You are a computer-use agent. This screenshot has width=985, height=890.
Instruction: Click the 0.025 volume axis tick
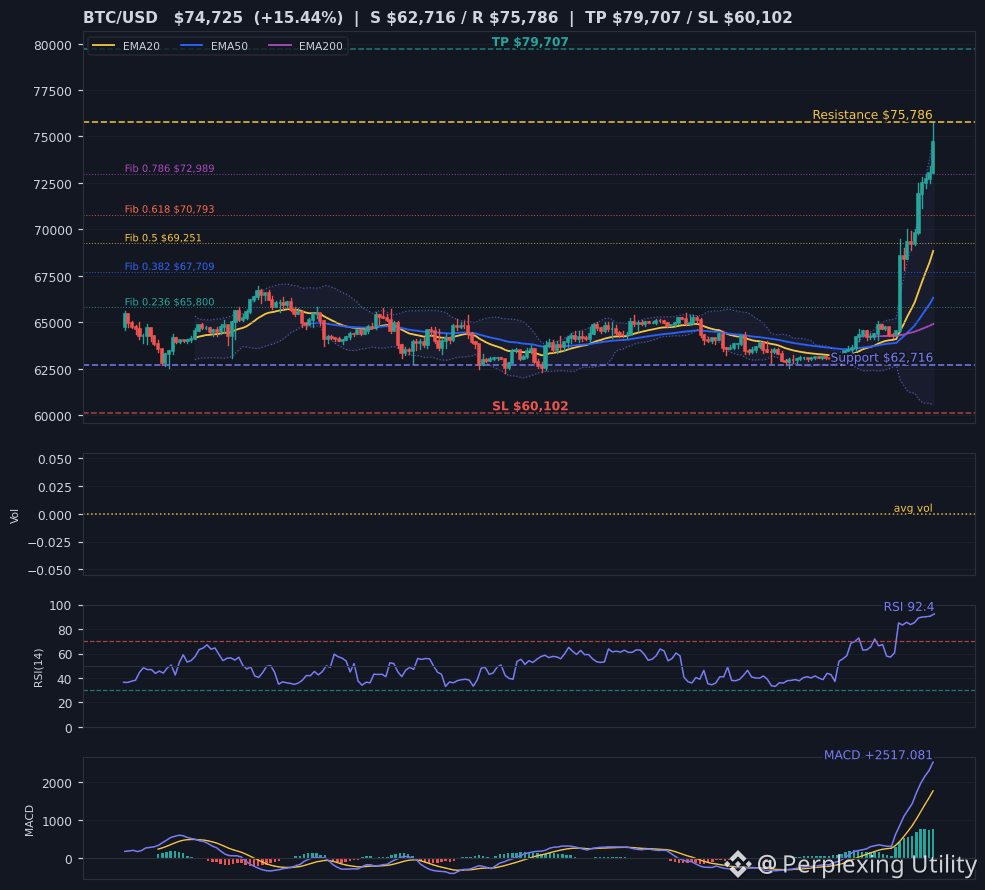tap(55, 487)
